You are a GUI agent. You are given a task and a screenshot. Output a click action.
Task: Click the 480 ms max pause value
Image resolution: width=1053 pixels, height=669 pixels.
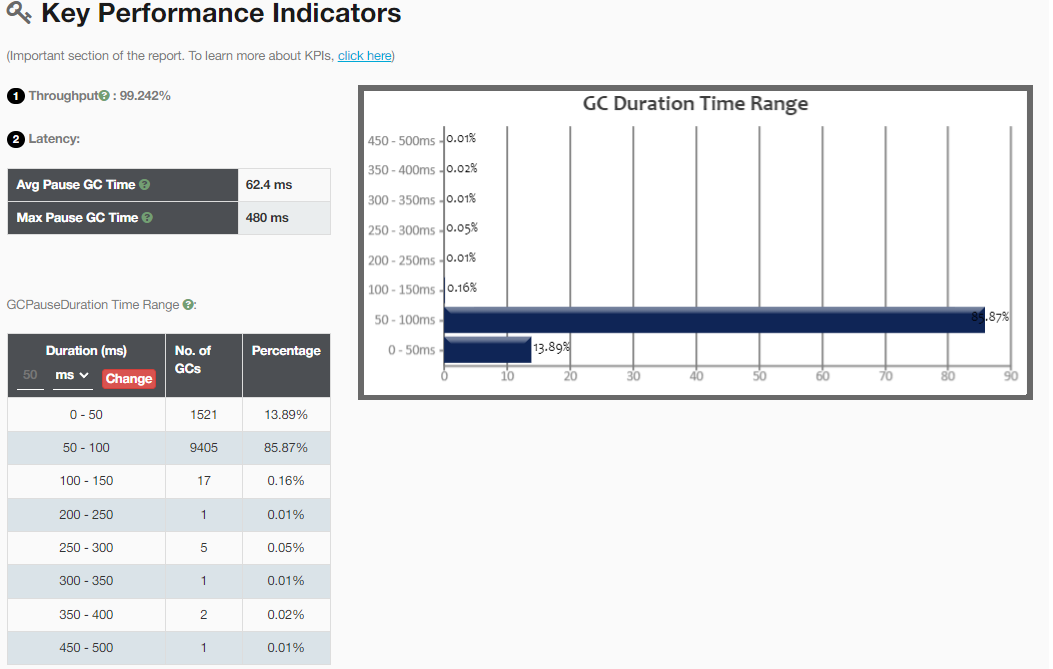pyautogui.click(x=267, y=217)
